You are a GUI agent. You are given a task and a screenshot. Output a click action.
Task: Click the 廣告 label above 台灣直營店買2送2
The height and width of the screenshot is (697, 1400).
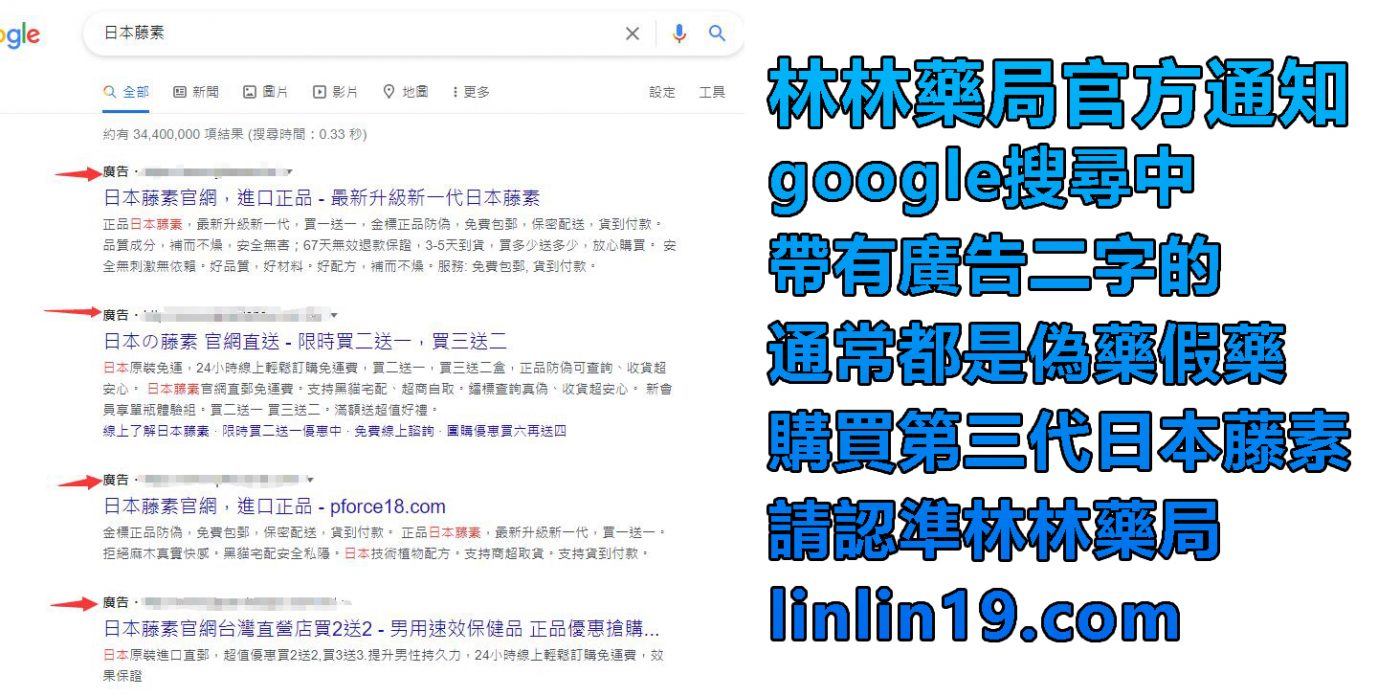click(116, 603)
